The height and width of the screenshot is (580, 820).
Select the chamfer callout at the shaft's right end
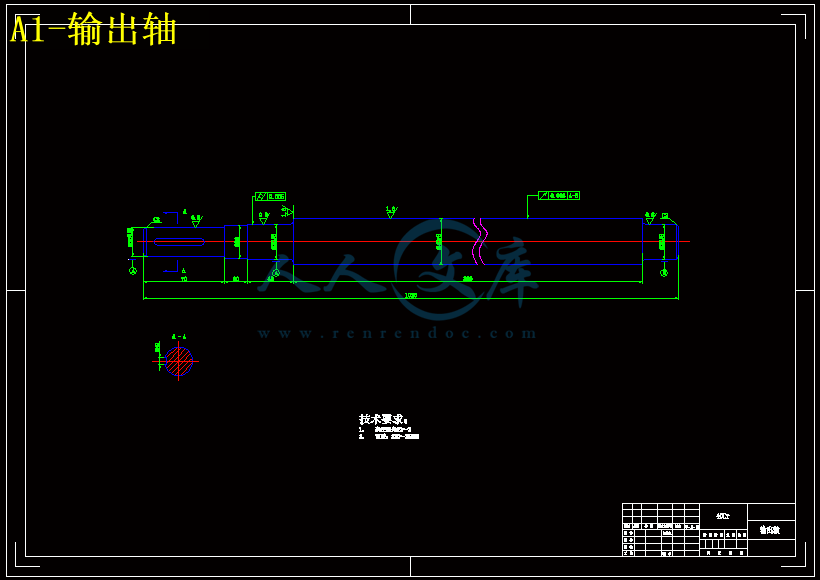[x=666, y=217]
